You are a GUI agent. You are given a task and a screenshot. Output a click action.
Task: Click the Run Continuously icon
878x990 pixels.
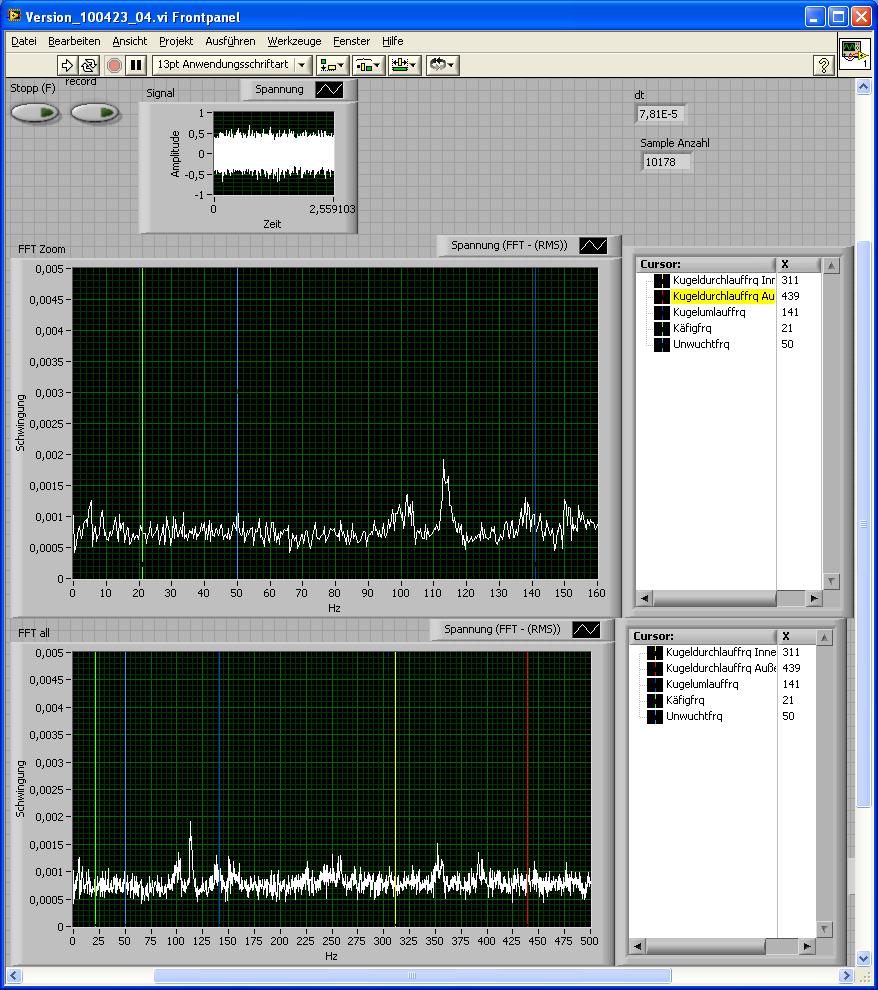pos(90,65)
